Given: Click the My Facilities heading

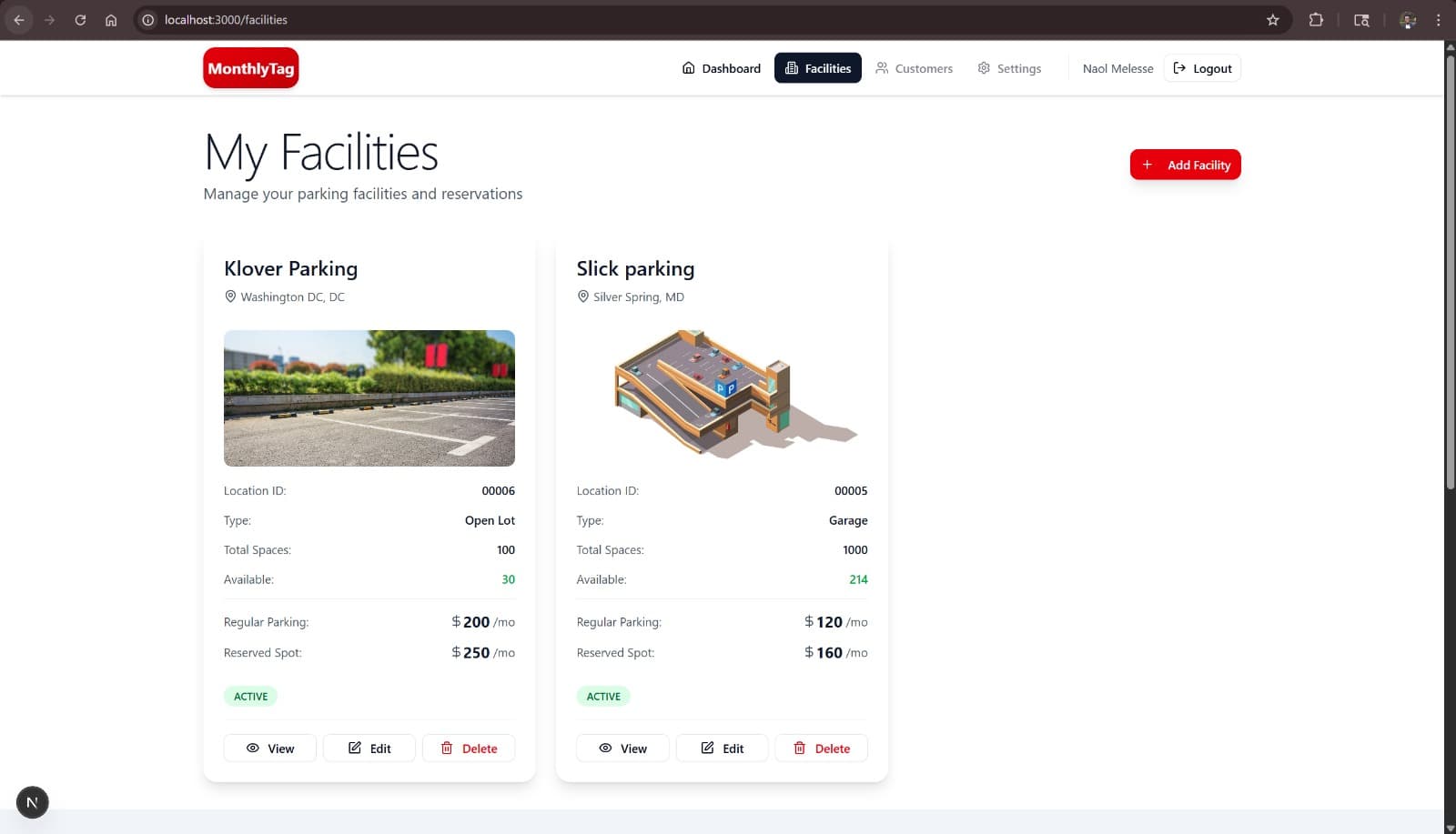Looking at the screenshot, I should coord(321,152).
